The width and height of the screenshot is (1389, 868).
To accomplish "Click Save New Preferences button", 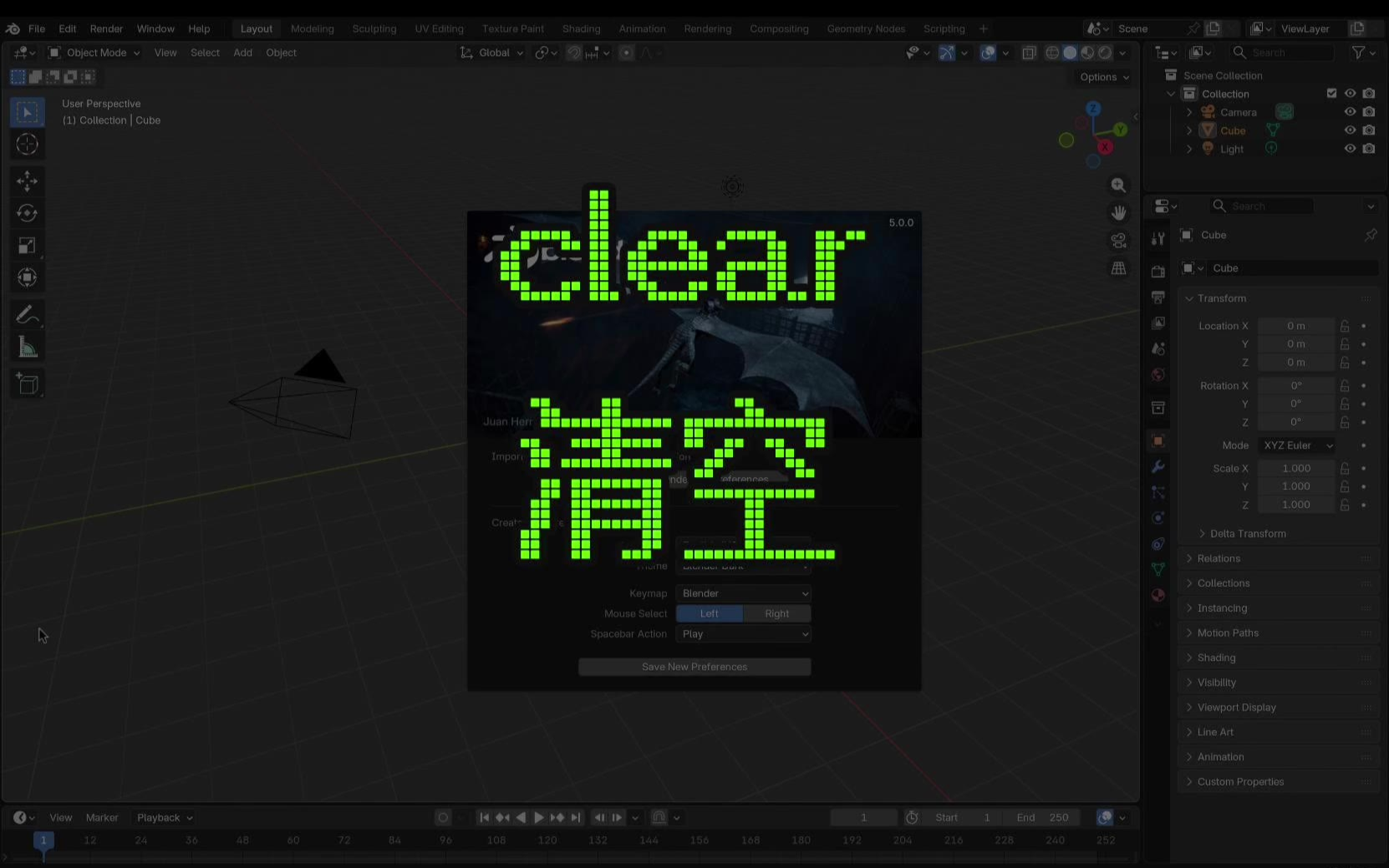I will (694, 667).
